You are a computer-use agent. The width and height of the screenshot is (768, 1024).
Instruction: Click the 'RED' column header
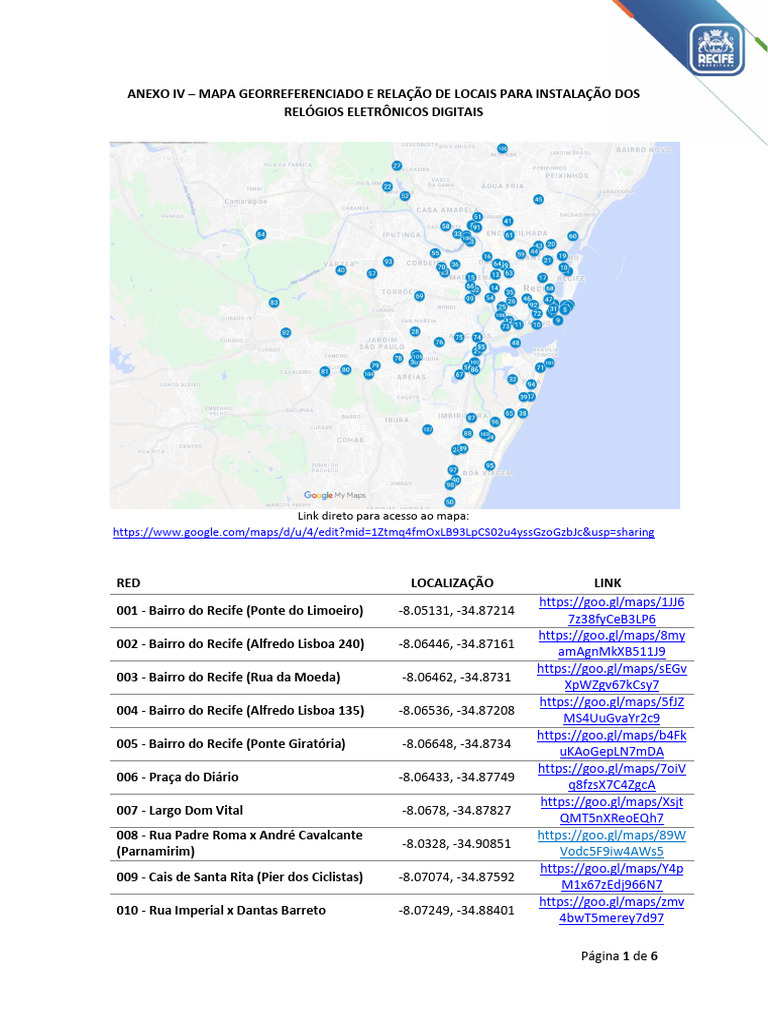tap(128, 583)
